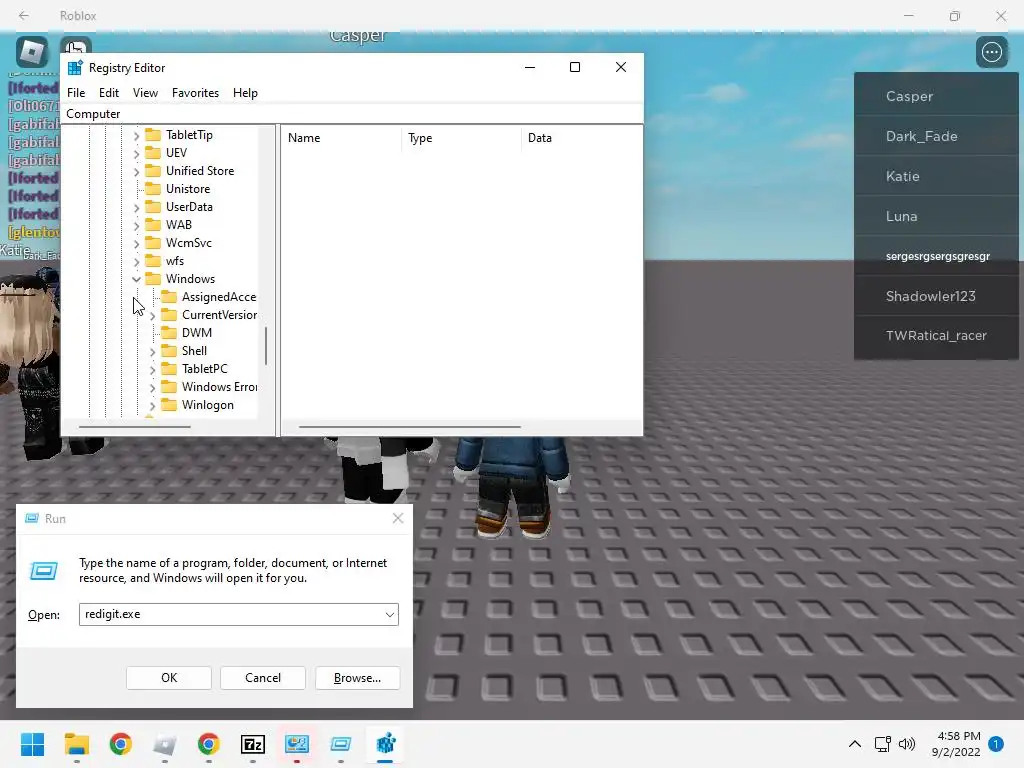Select the Unistore folder icon
The width and height of the screenshot is (1024, 768).
153,189
